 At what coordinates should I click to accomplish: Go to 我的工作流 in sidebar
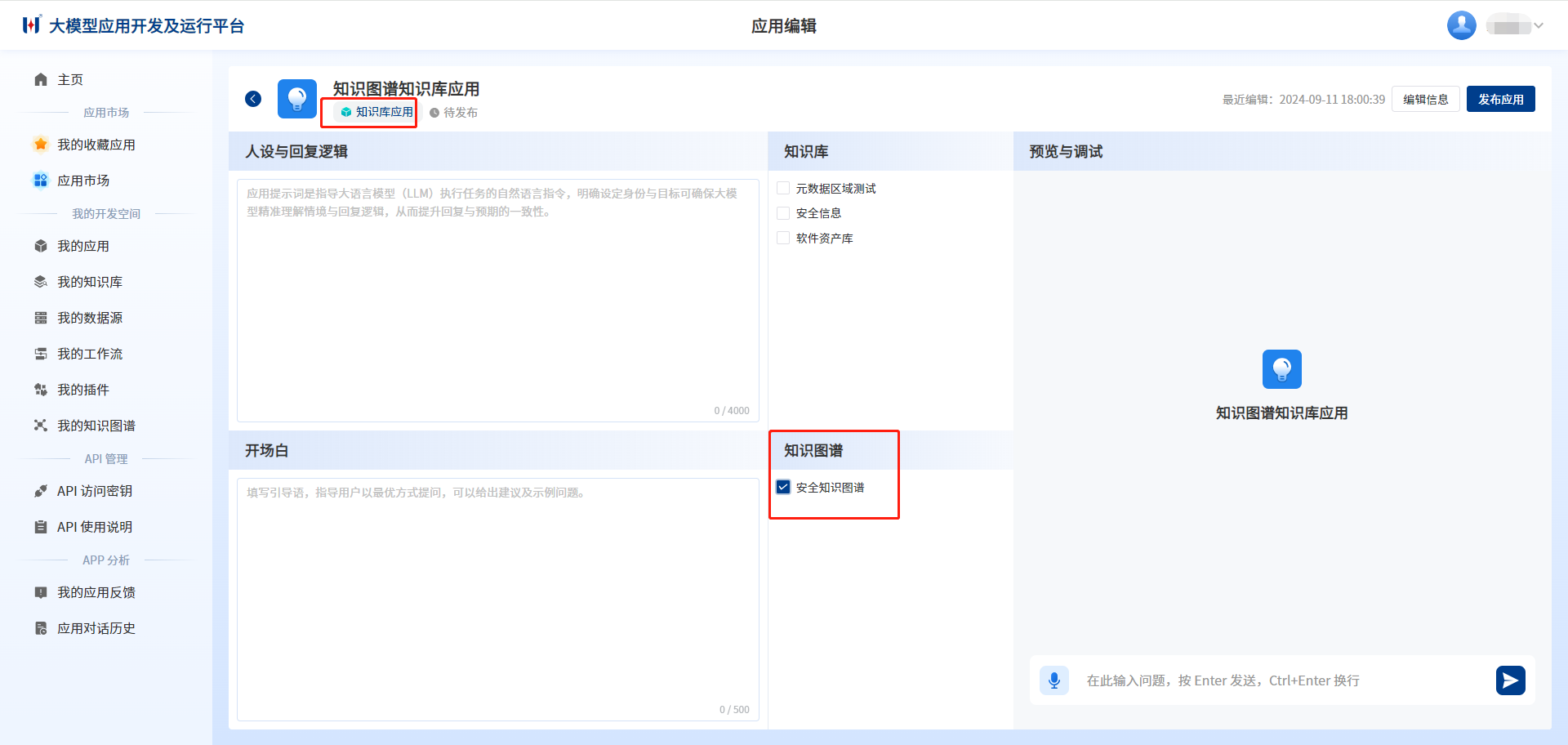[x=90, y=354]
